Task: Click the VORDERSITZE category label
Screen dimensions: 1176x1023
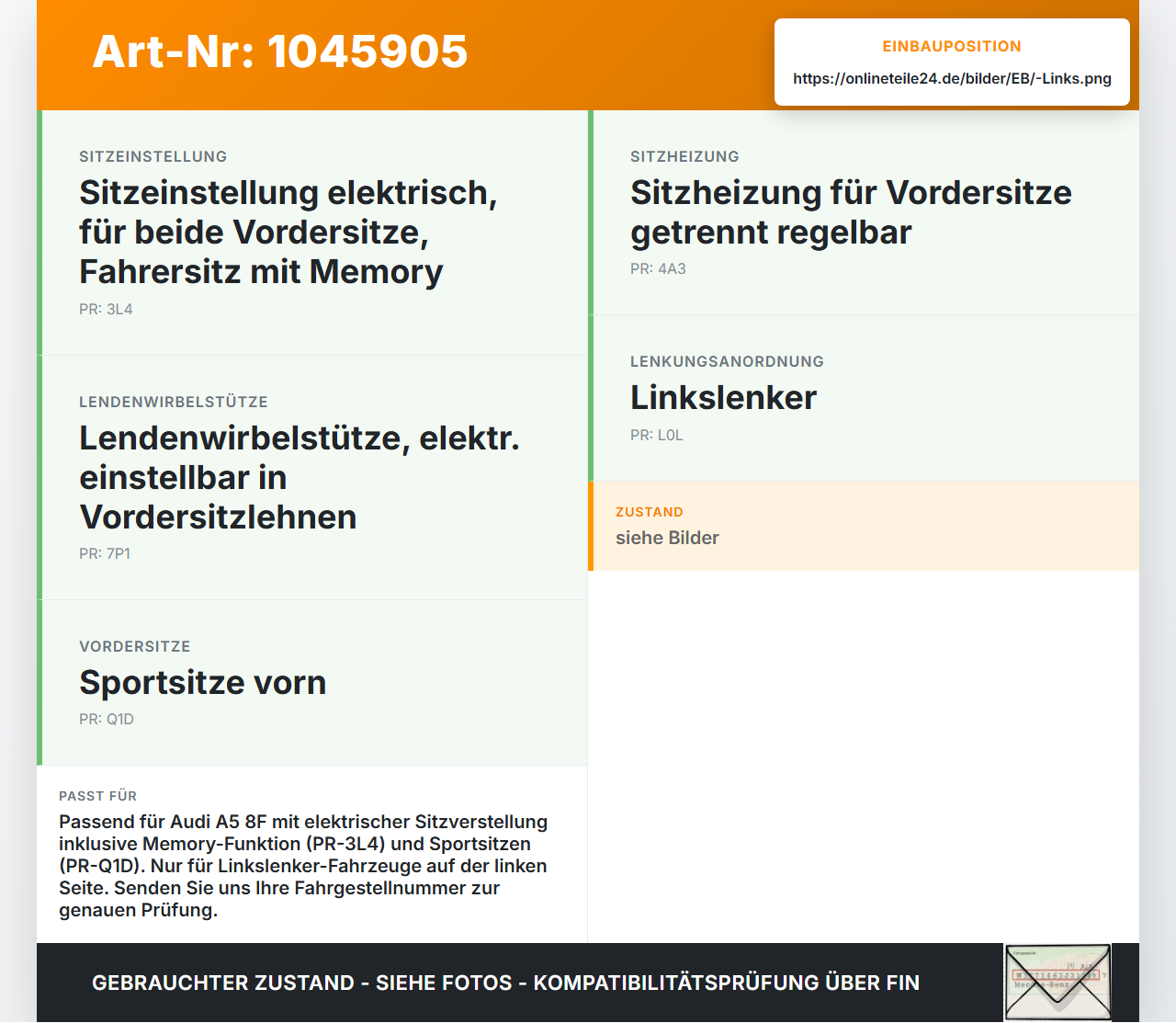Action: tap(135, 646)
